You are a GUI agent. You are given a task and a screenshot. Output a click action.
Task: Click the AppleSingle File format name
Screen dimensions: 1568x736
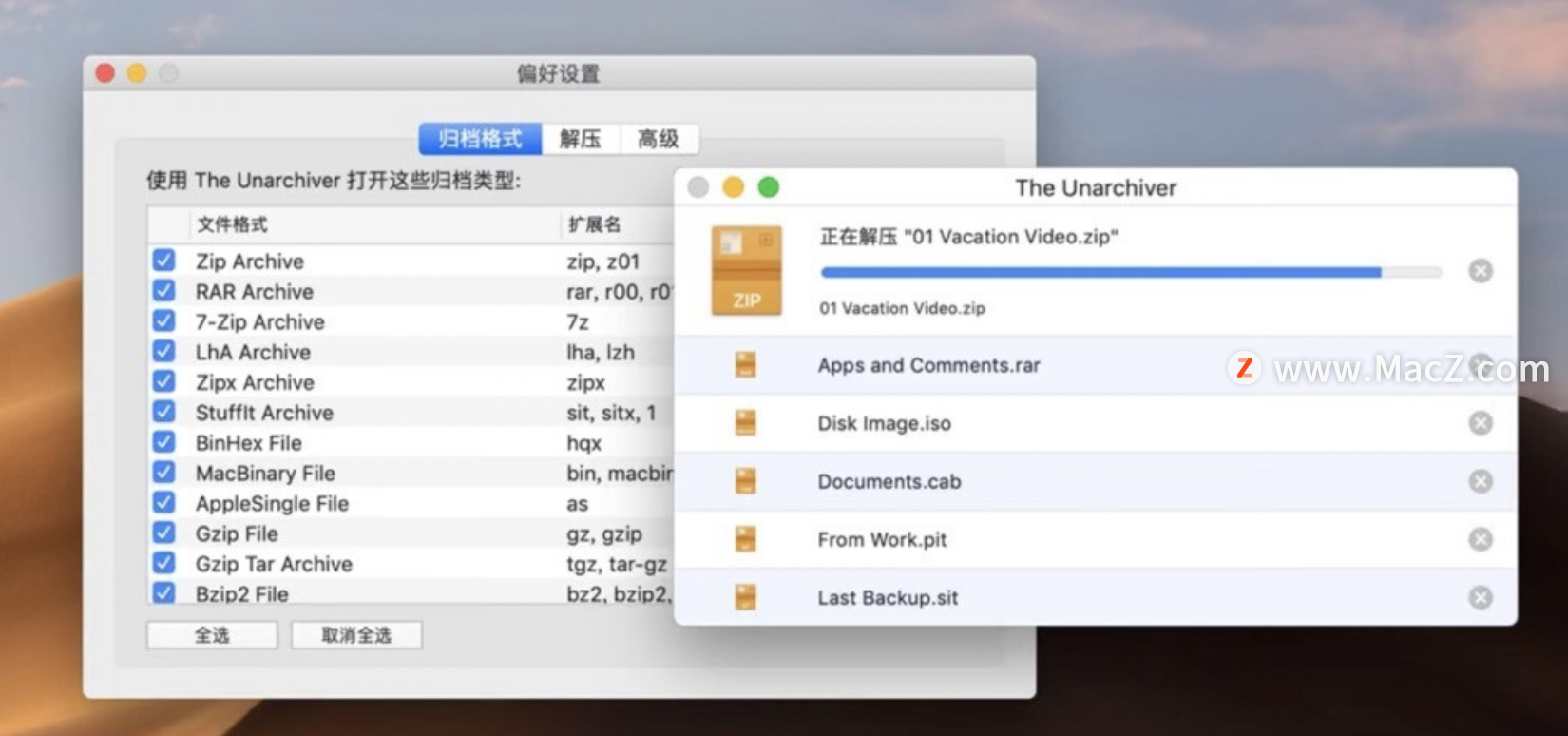[272, 503]
